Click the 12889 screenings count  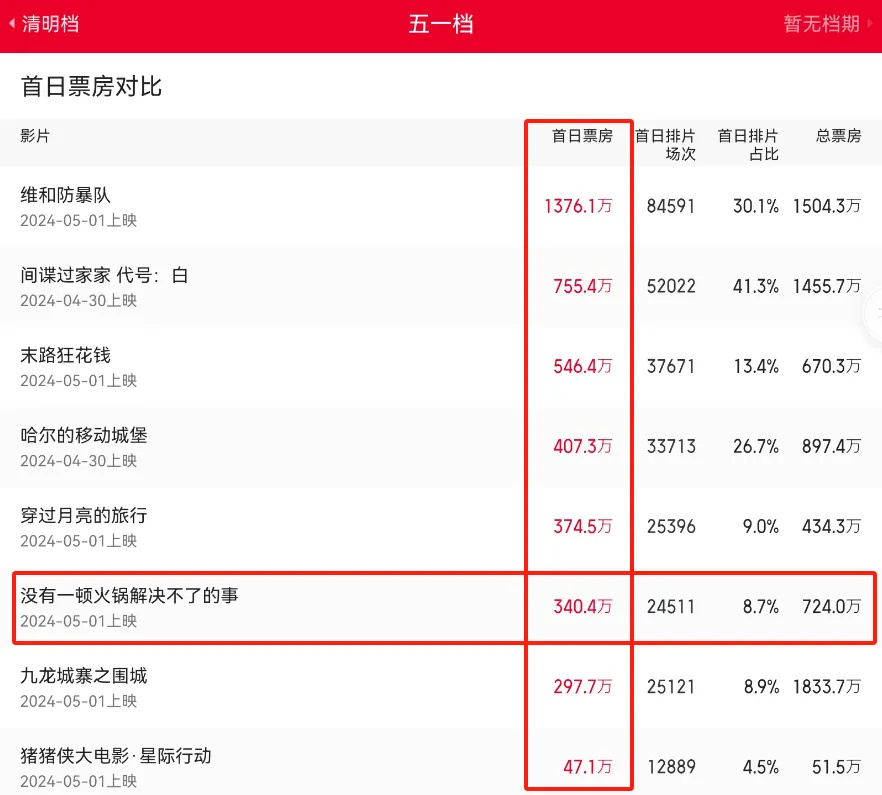pos(671,766)
